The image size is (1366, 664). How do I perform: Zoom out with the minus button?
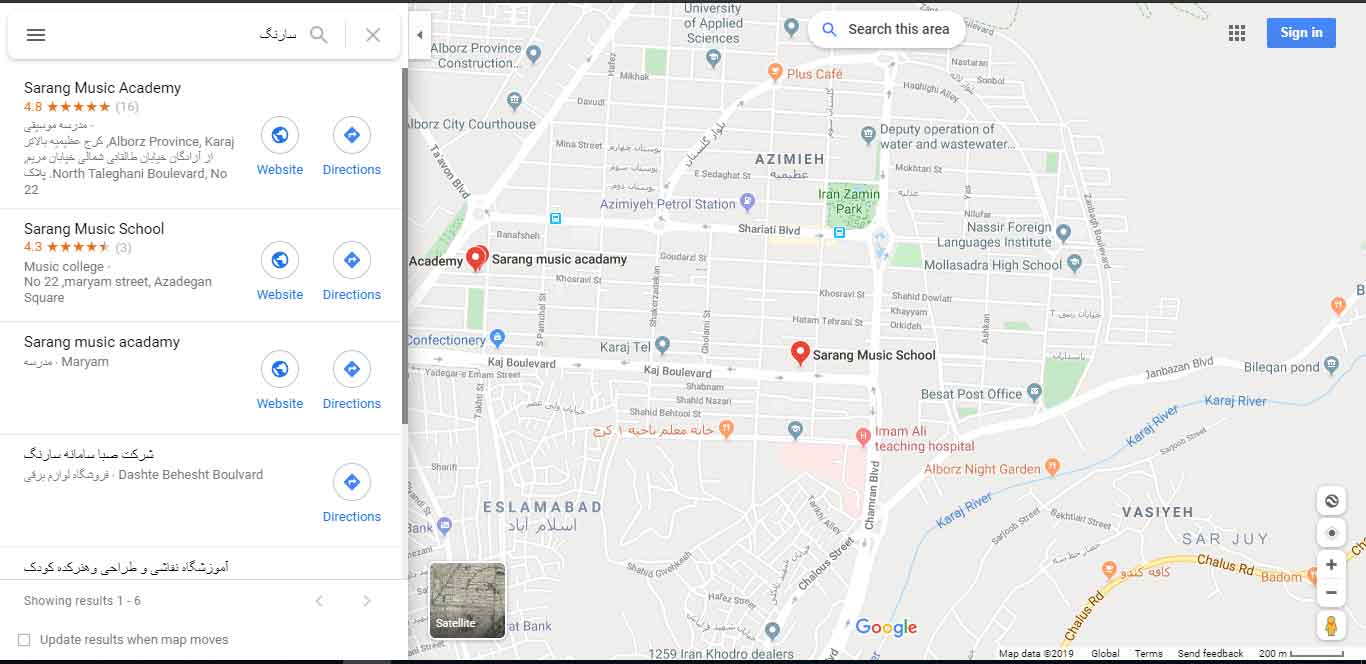[1331, 593]
